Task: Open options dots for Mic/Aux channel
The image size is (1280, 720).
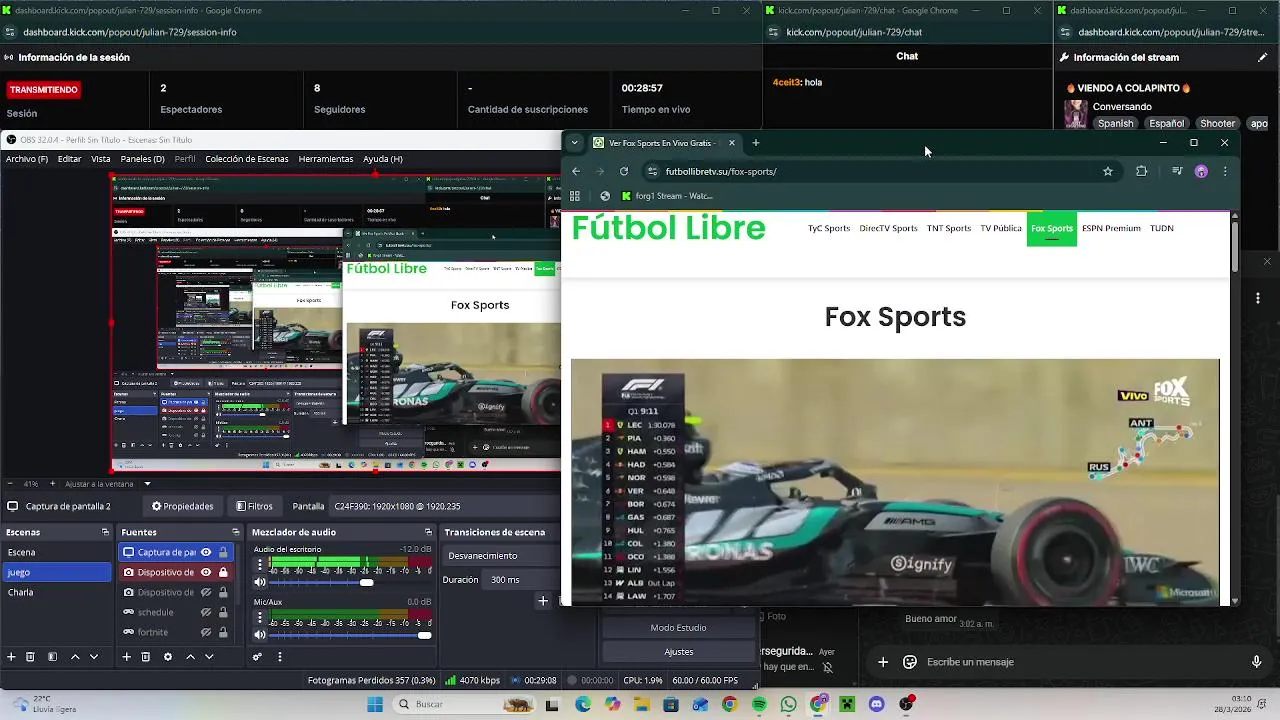Action: click(260, 617)
